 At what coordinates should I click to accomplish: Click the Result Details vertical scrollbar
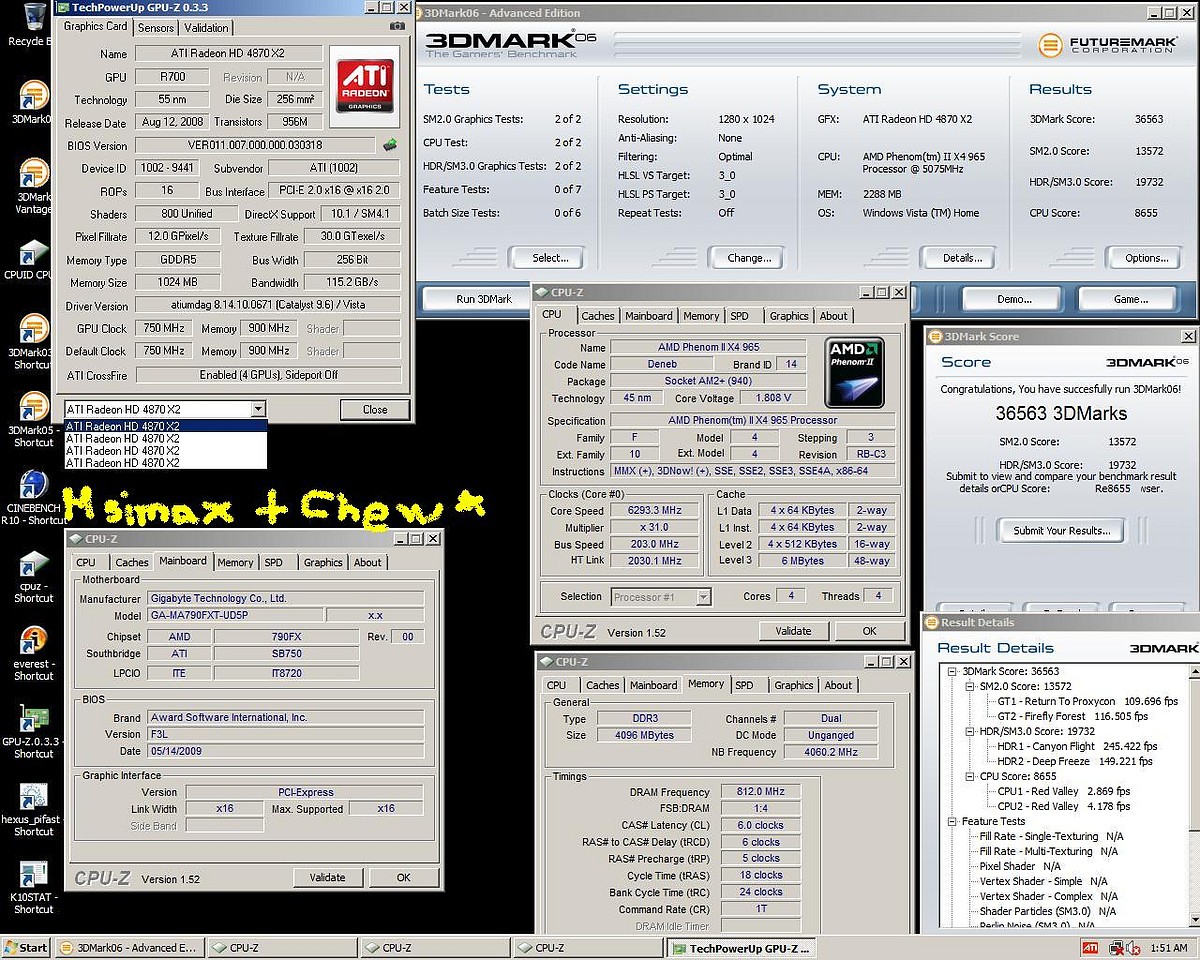click(1195, 794)
